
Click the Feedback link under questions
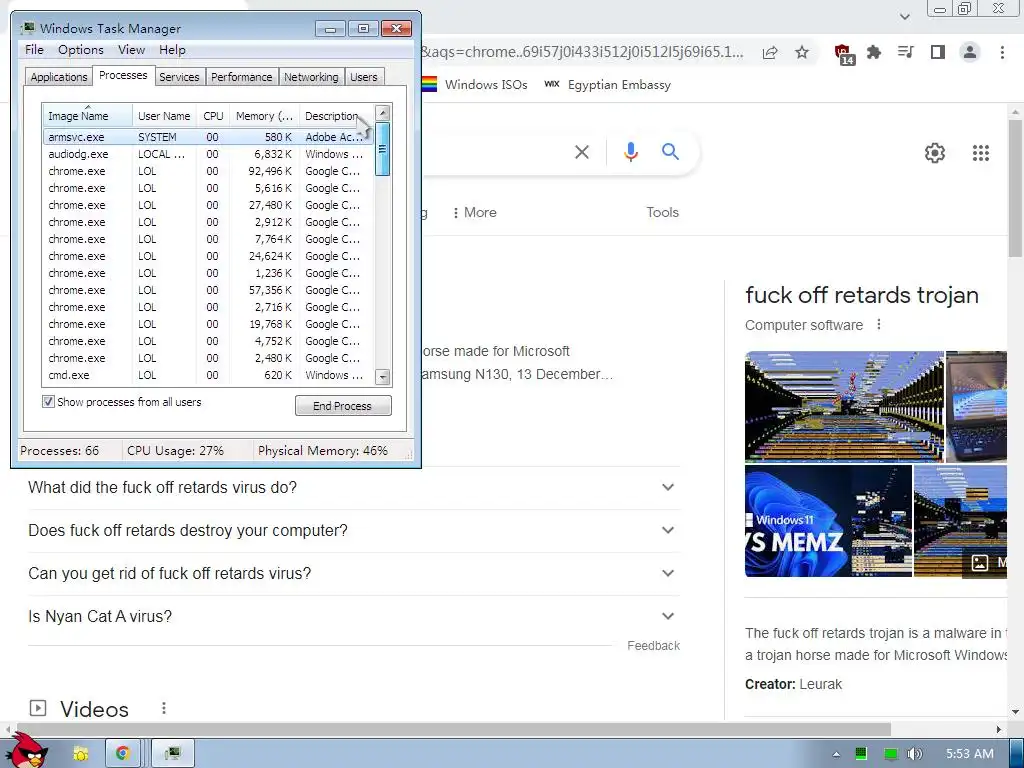(x=653, y=645)
